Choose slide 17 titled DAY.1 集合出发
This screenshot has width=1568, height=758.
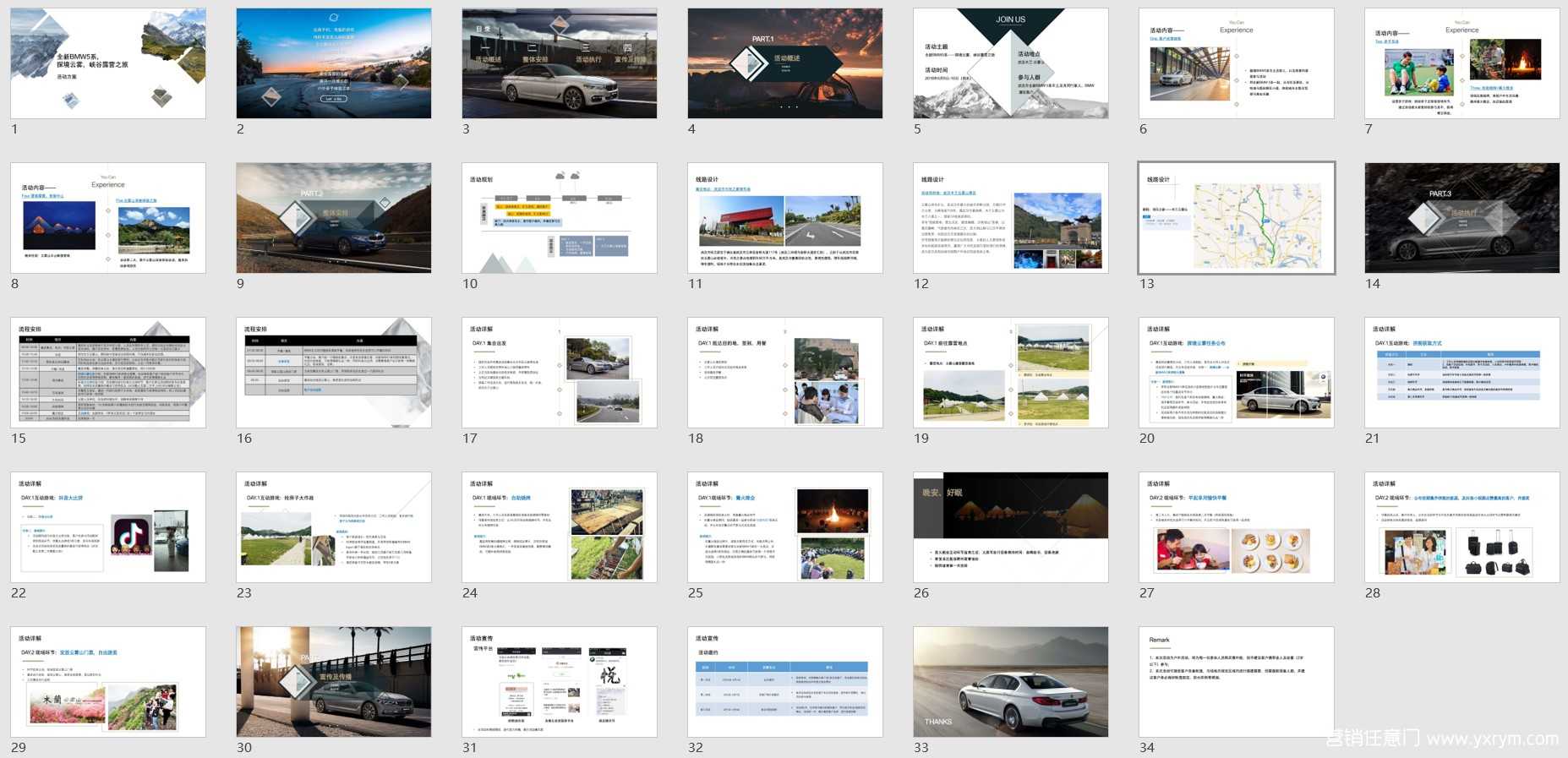click(560, 373)
